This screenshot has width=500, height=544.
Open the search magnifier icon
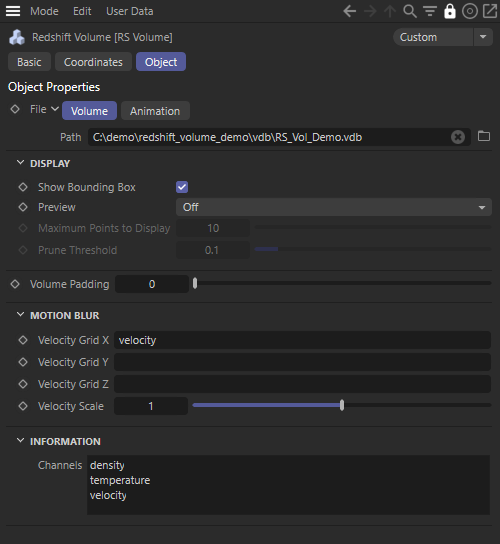pos(410,11)
